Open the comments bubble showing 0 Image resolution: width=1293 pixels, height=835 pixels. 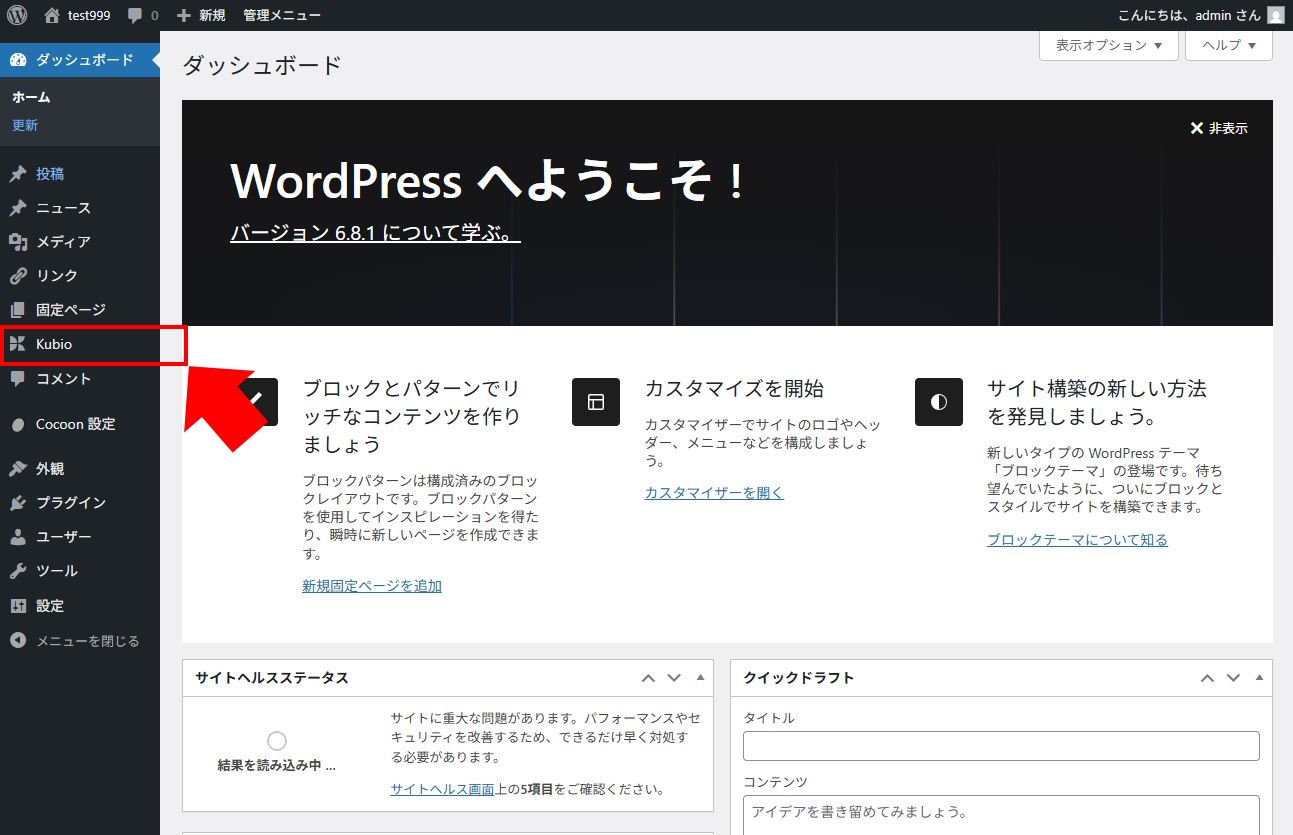[143, 15]
